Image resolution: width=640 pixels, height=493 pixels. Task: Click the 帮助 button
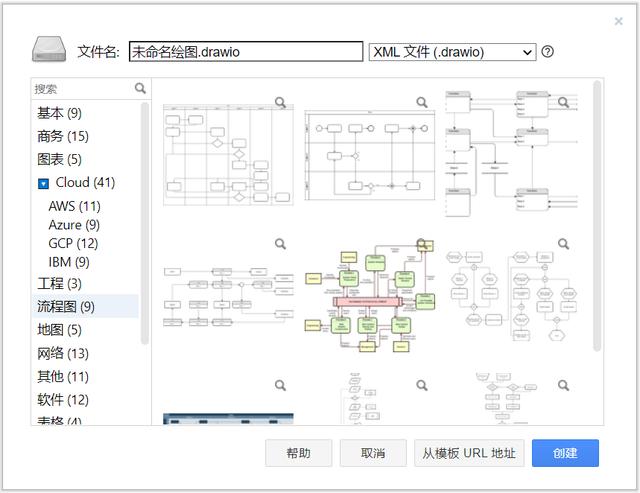pos(298,453)
